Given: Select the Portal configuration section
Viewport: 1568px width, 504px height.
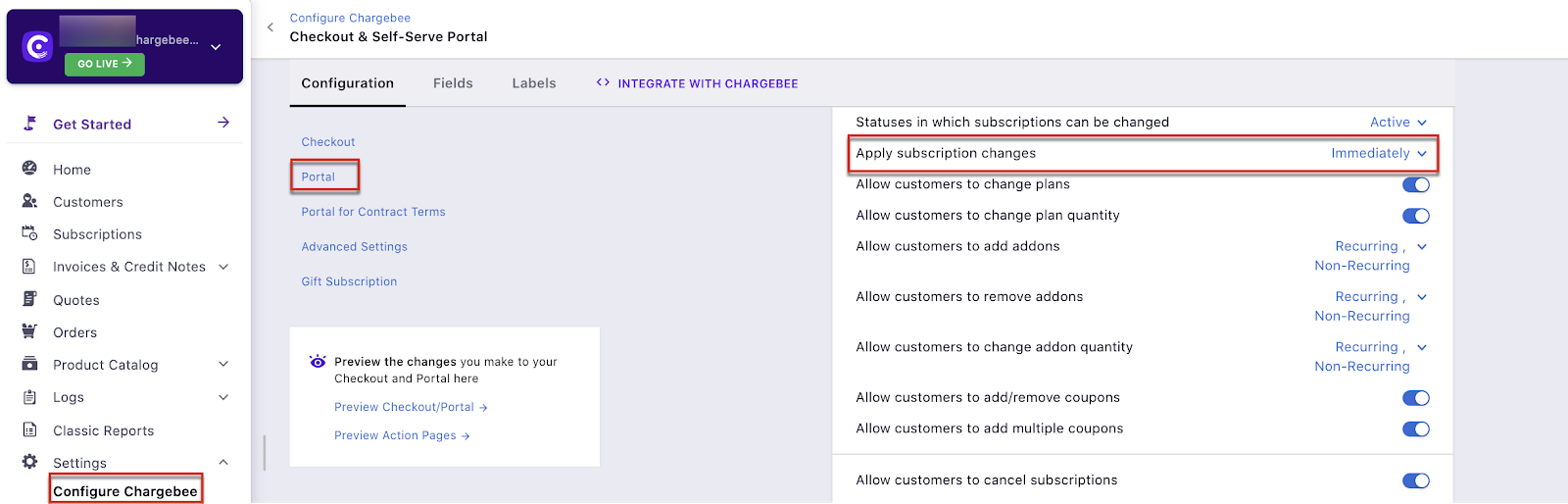Looking at the screenshot, I should (318, 177).
